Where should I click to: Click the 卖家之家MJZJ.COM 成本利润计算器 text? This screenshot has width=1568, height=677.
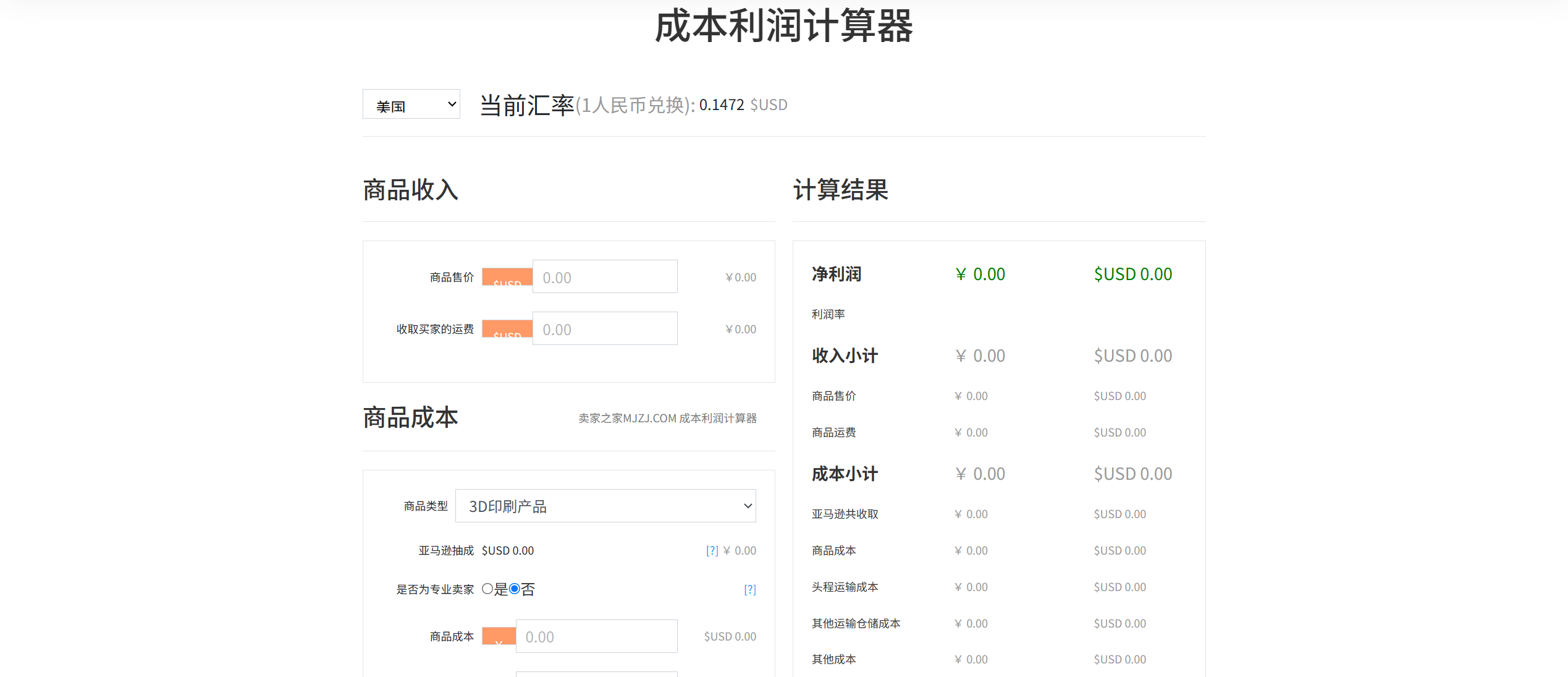[x=667, y=419]
